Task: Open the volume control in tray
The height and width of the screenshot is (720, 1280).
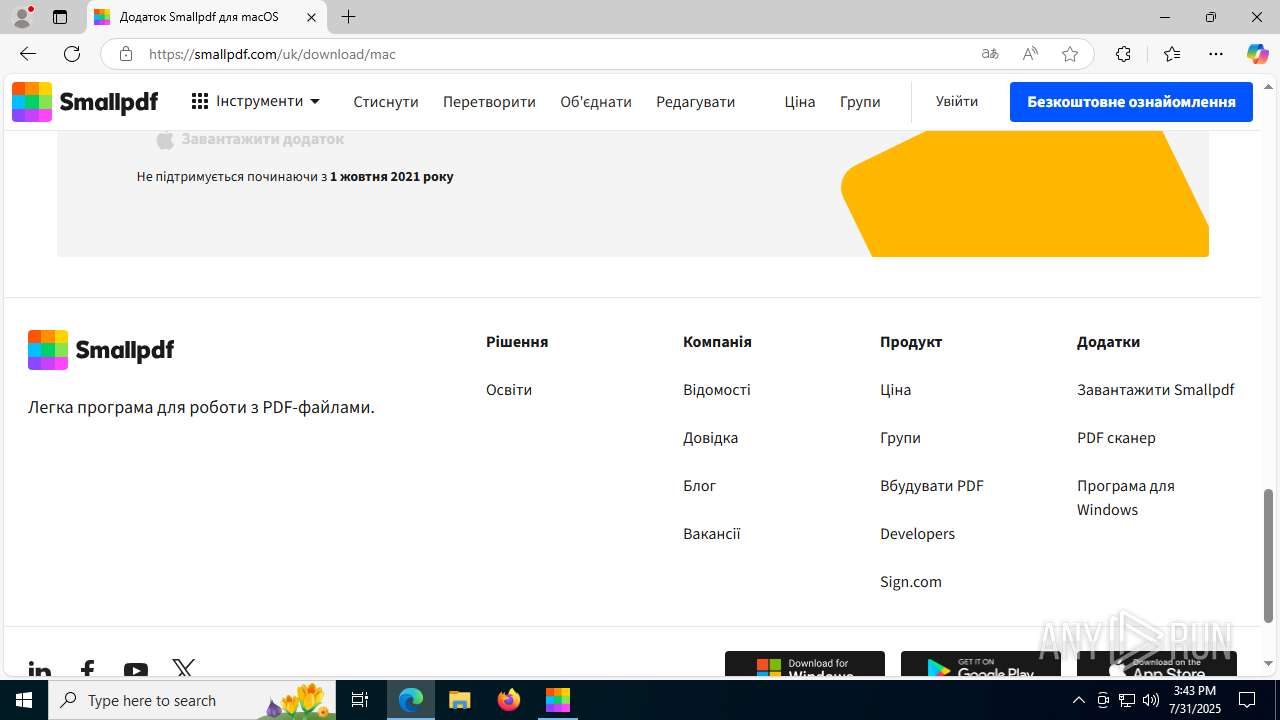Action: click(1151, 700)
